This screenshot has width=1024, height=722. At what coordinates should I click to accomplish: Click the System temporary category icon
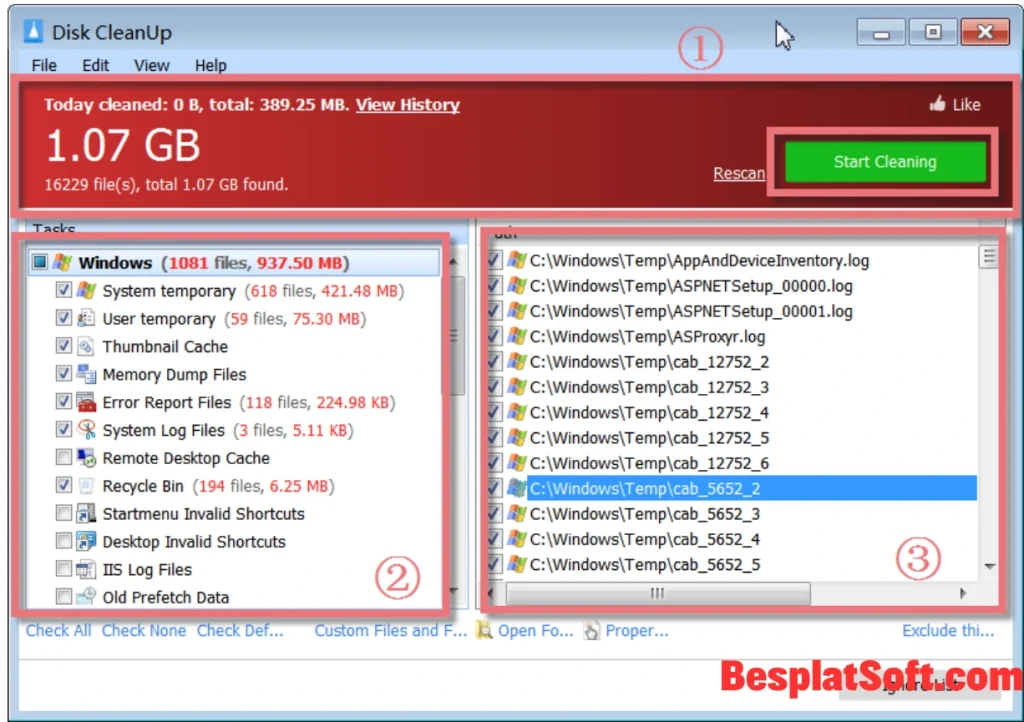point(86,291)
